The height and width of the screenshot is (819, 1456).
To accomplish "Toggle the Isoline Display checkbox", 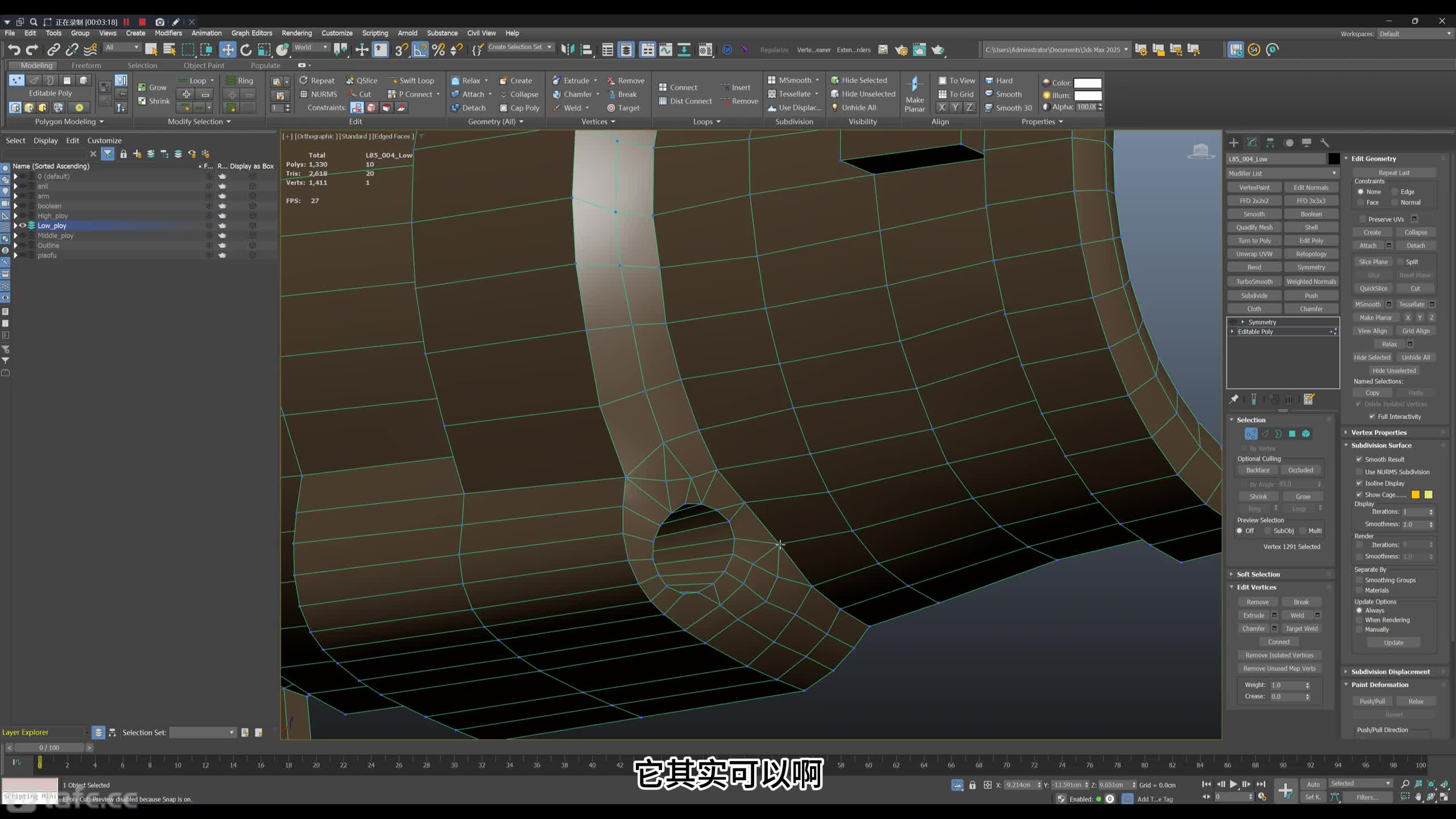I will pos(1359,483).
